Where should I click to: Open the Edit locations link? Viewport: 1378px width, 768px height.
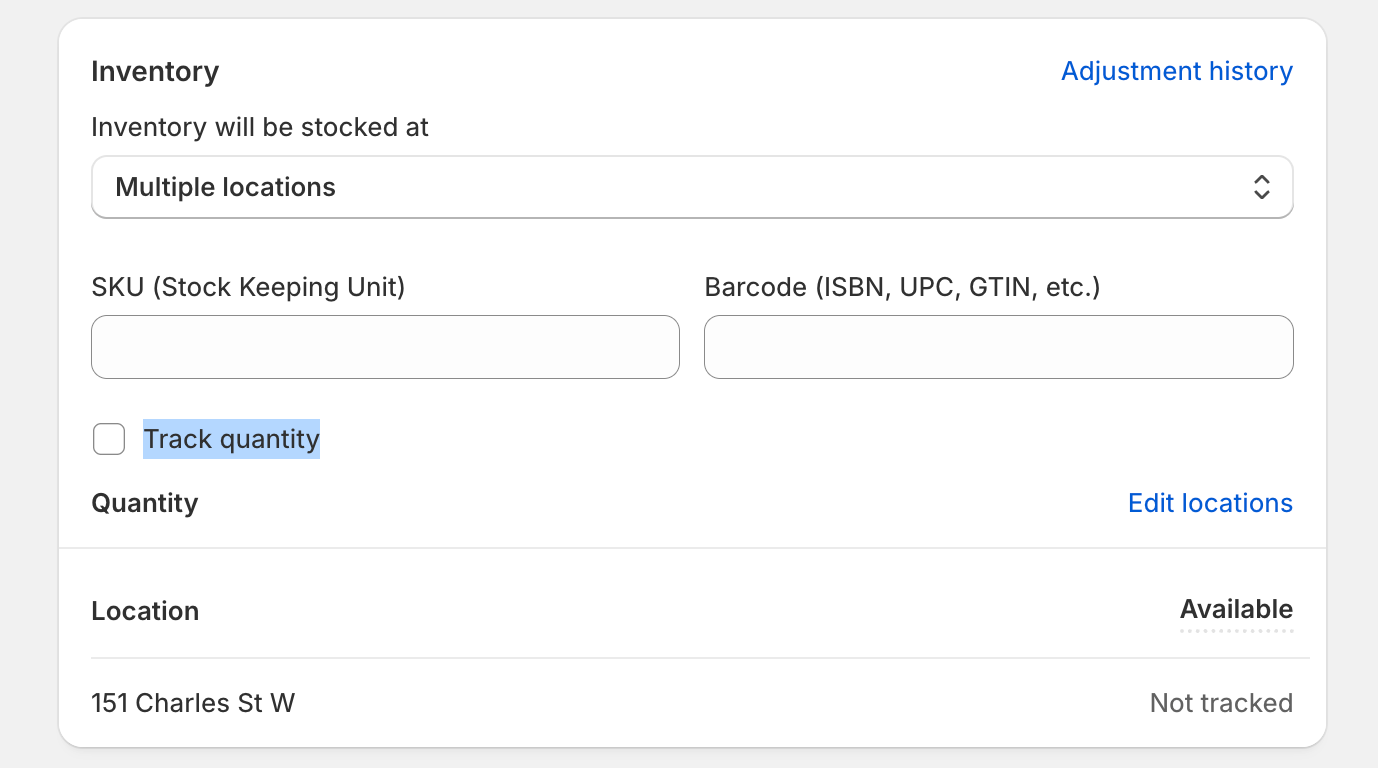1210,503
